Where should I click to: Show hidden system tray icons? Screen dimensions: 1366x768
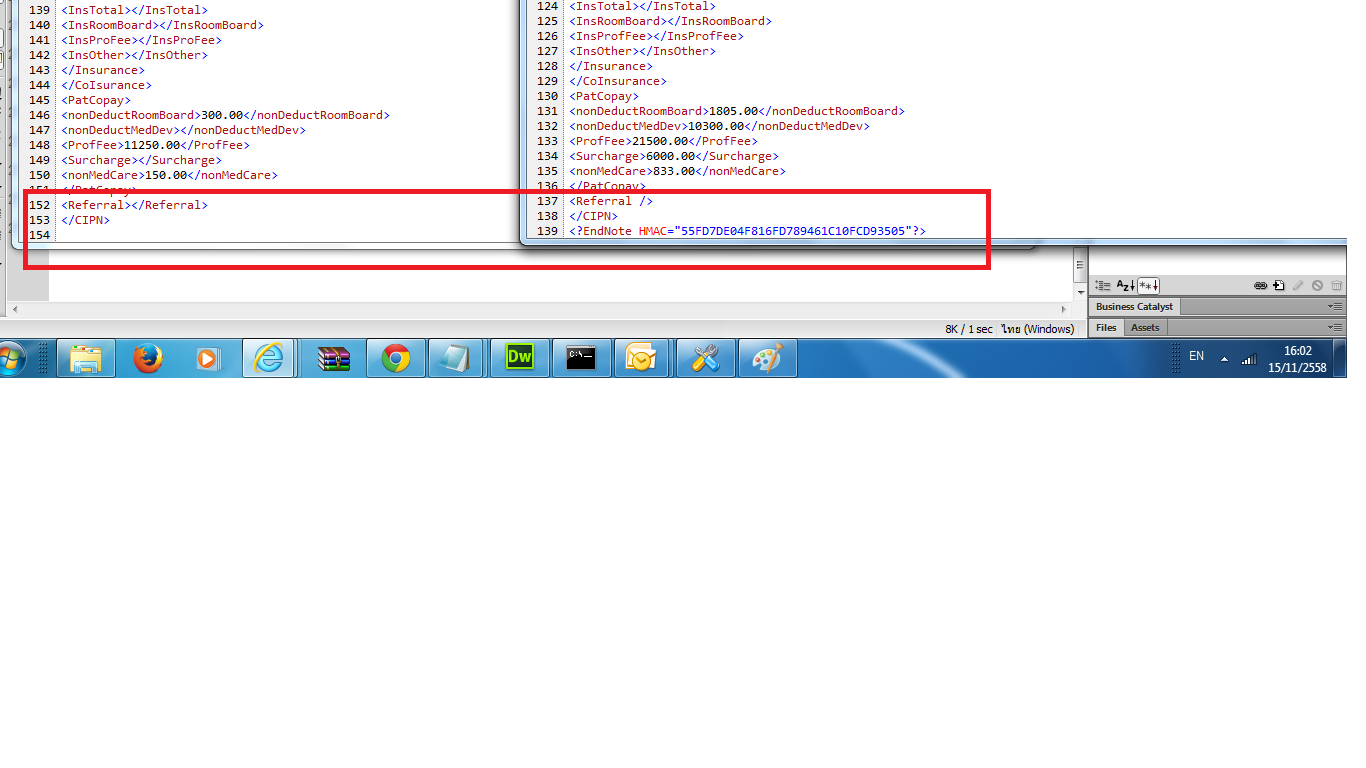[1224, 358]
